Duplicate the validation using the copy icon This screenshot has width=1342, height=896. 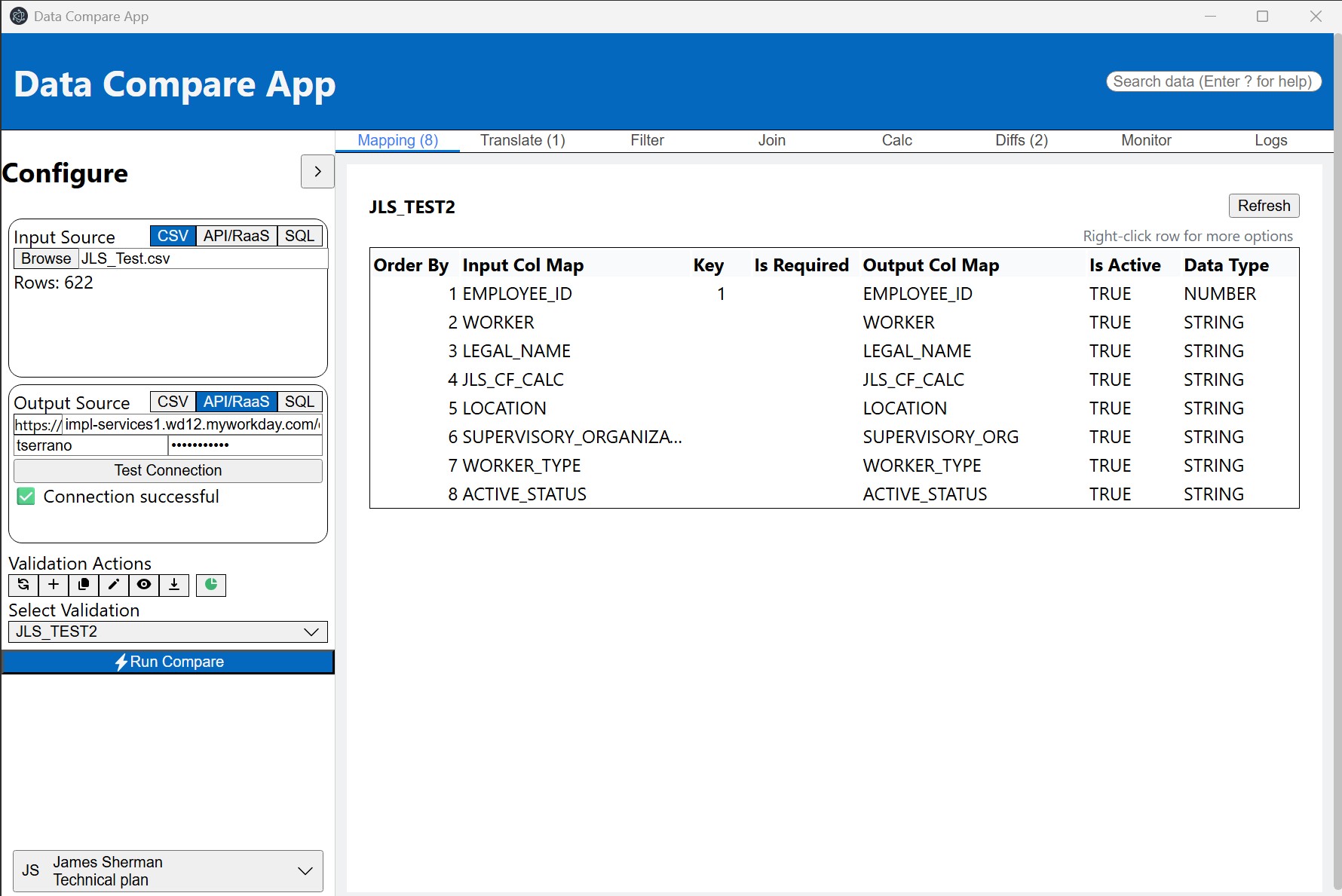[83, 585]
